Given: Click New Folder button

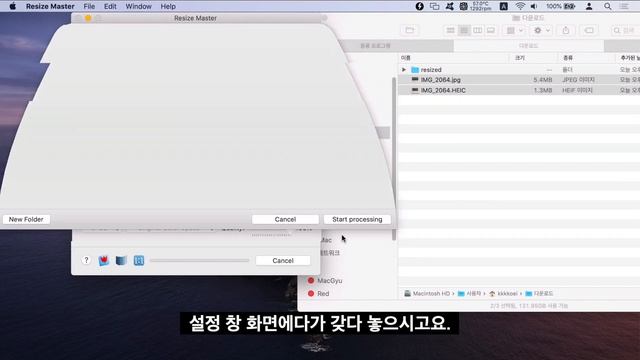Looking at the screenshot, I should click(x=26, y=219).
